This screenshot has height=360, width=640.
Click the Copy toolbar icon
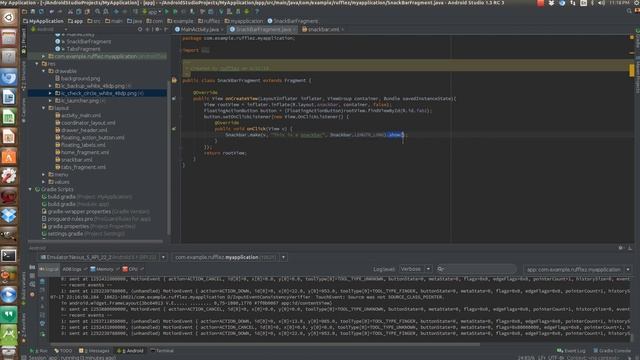[78, 11]
